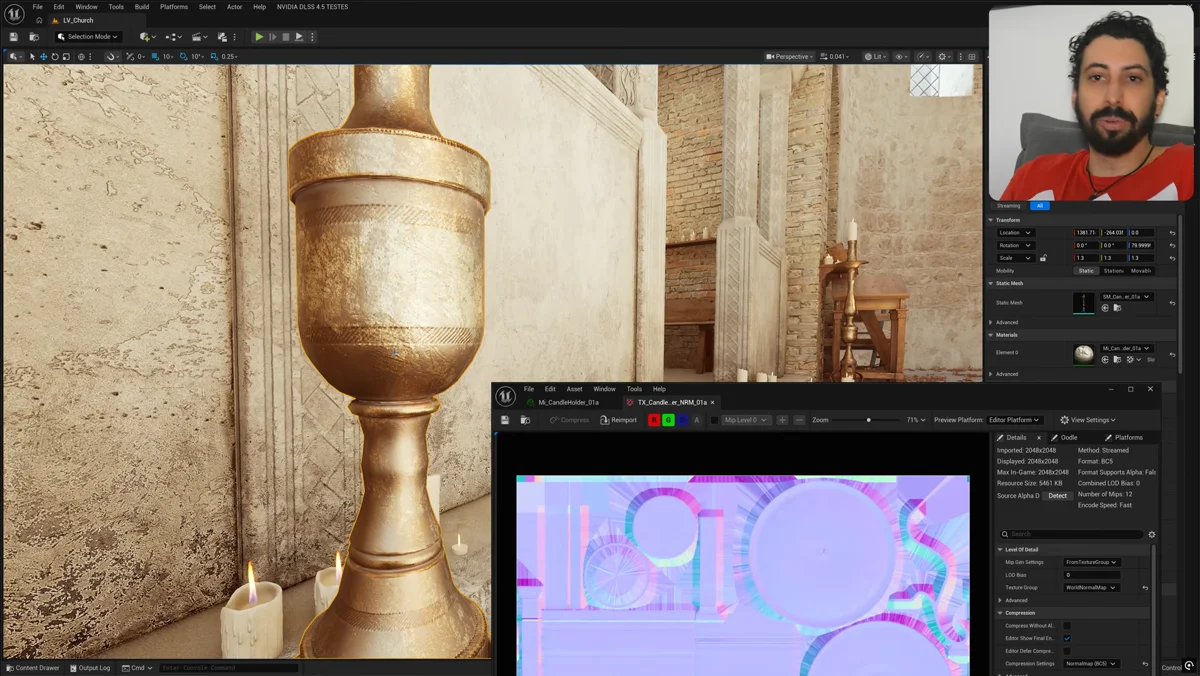
Task: Decrease mip level with minus button
Action: [799, 420]
